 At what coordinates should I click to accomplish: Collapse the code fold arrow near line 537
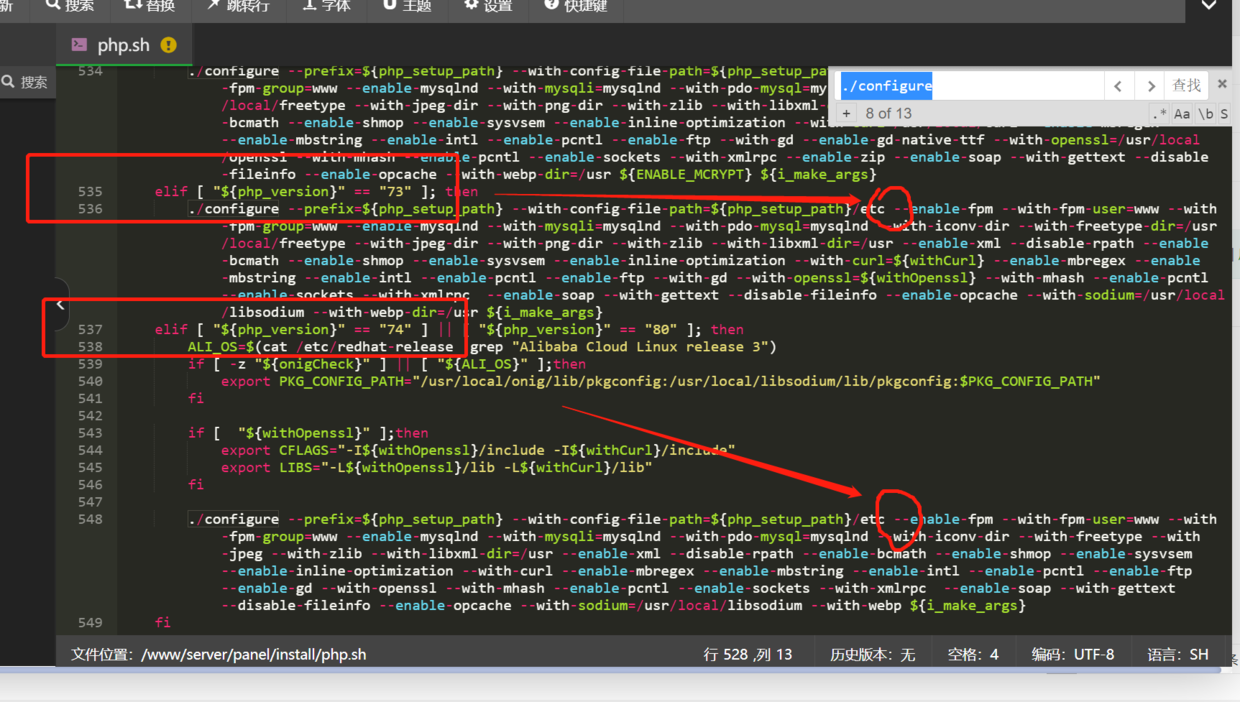pos(60,303)
